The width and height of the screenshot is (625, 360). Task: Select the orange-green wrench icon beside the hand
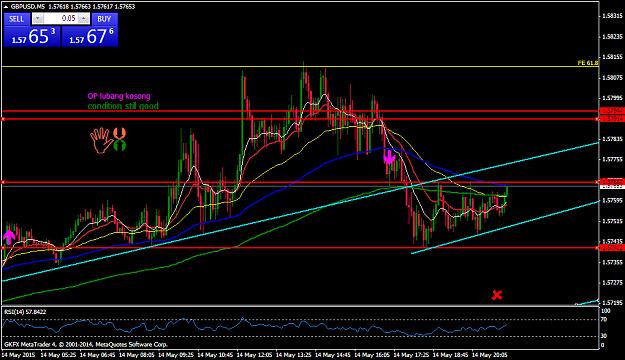(120, 140)
